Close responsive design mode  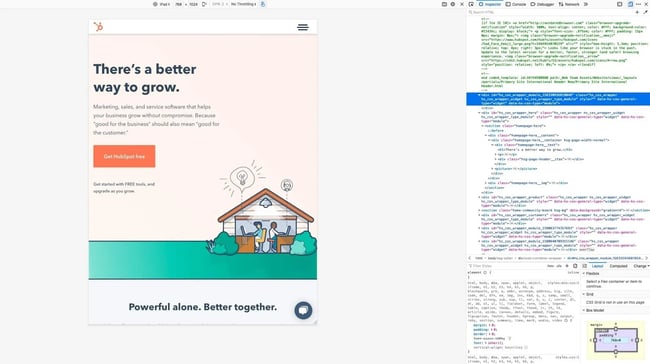462,4
